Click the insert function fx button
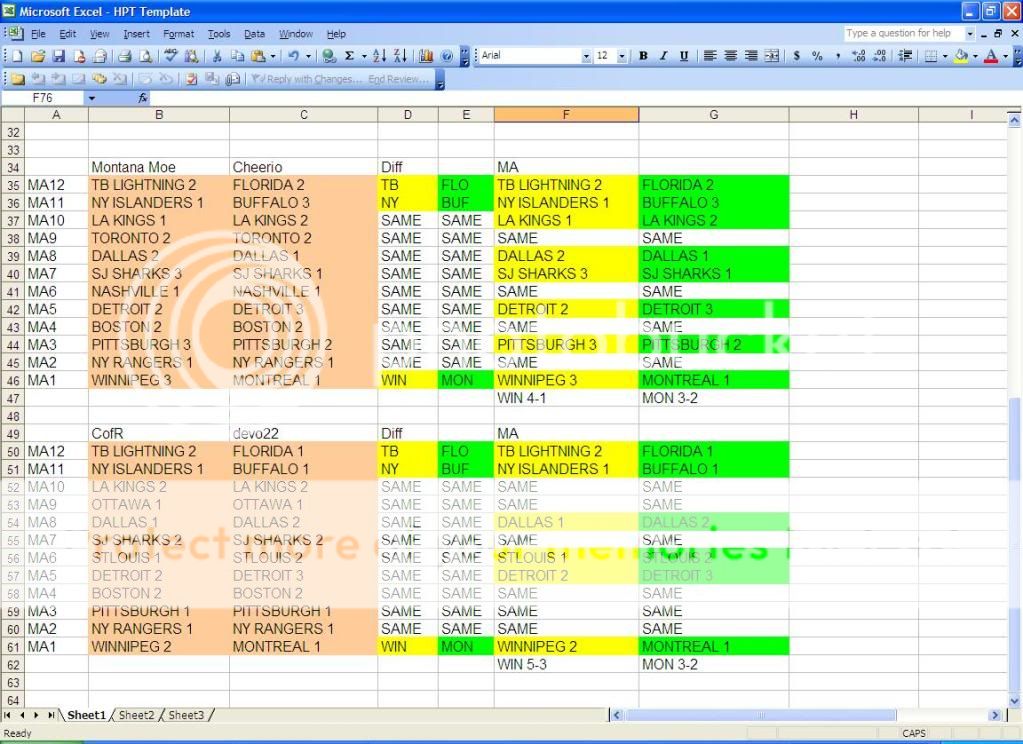 coord(143,98)
